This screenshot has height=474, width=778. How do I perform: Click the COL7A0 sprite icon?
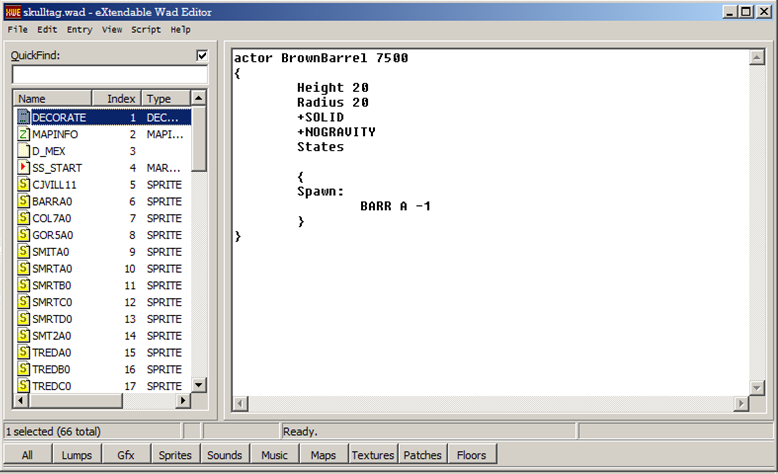click(23, 218)
